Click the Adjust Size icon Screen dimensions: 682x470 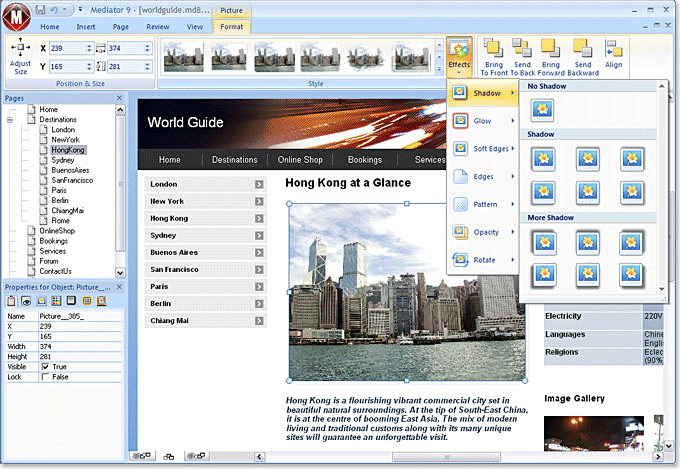(x=20, y=50)
